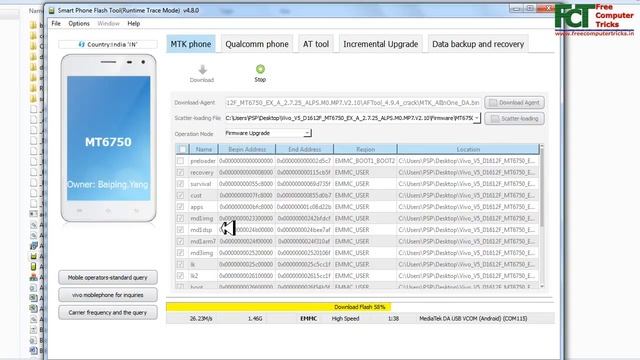This screenshot has width=640, height=360.
Task: Click the table scrollbar down arrow
Action: 542,286
